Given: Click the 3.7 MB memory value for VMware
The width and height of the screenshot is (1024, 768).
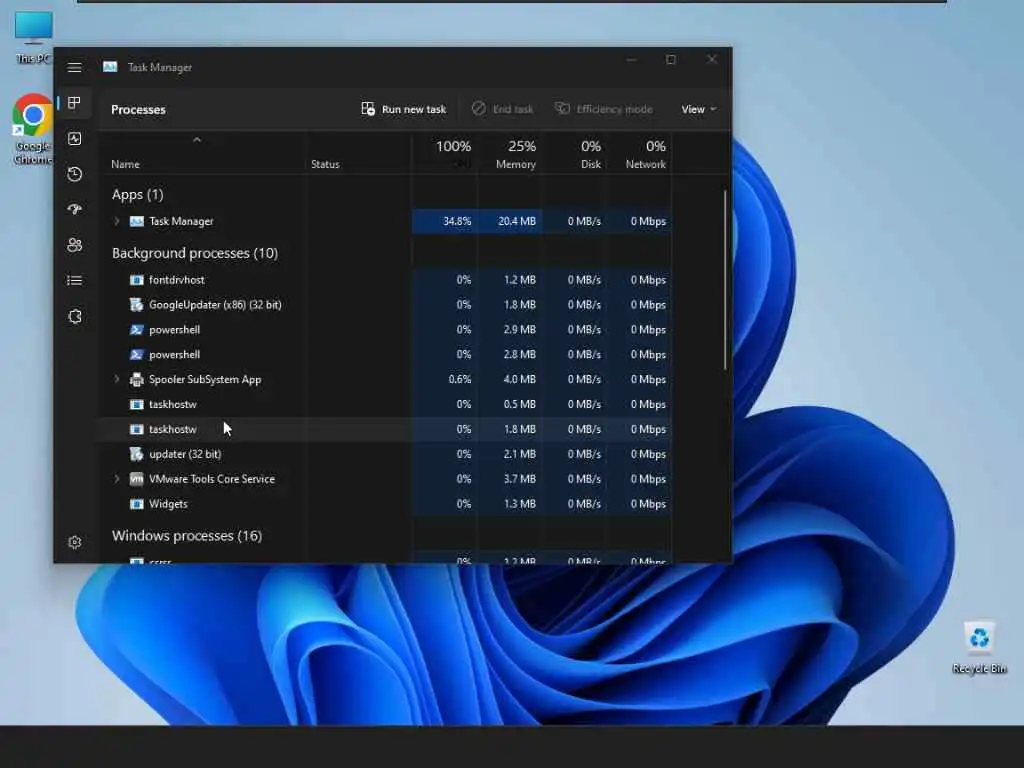Looking at the screenshot, I should 519,479.
